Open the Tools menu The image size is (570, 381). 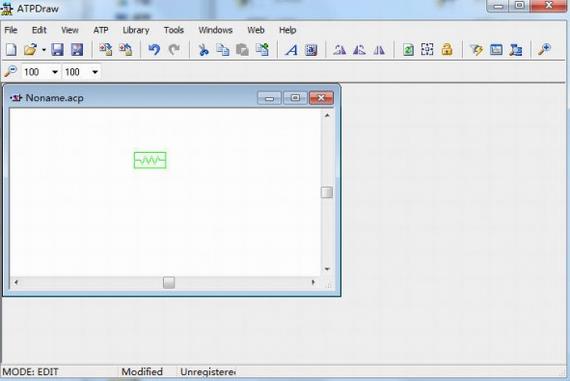tap(174, 30)
